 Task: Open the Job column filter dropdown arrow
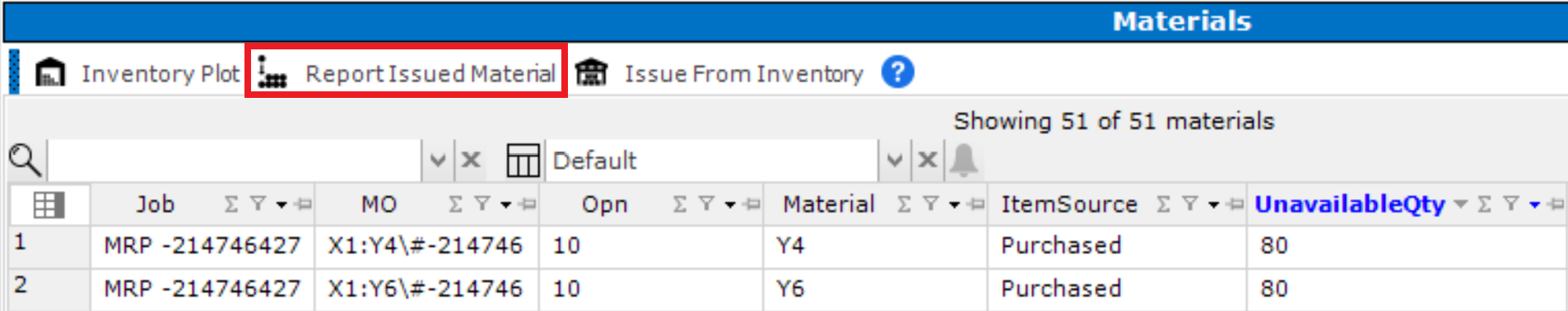point(281,205)
